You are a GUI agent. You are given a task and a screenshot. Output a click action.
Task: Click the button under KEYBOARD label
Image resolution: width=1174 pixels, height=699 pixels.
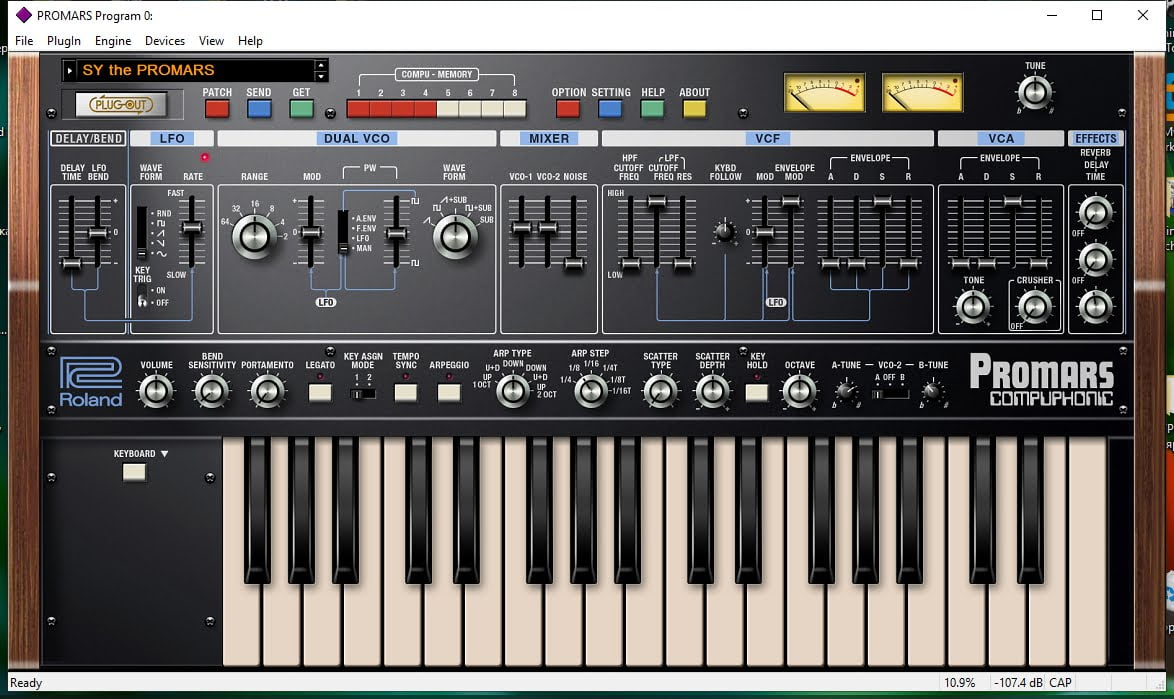pyautogui.click(x=134, y=472)
